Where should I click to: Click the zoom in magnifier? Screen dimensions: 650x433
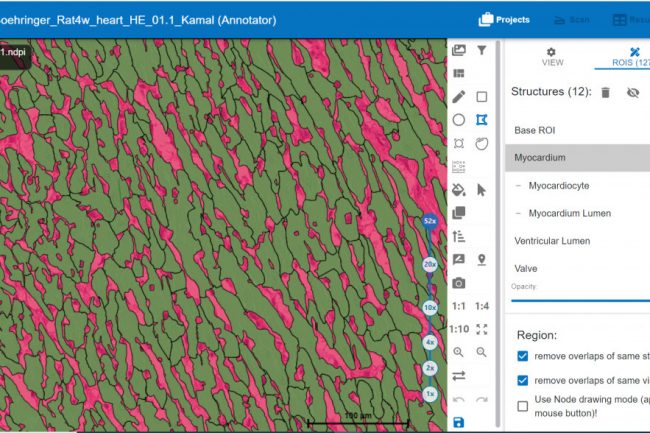point(458,352)
